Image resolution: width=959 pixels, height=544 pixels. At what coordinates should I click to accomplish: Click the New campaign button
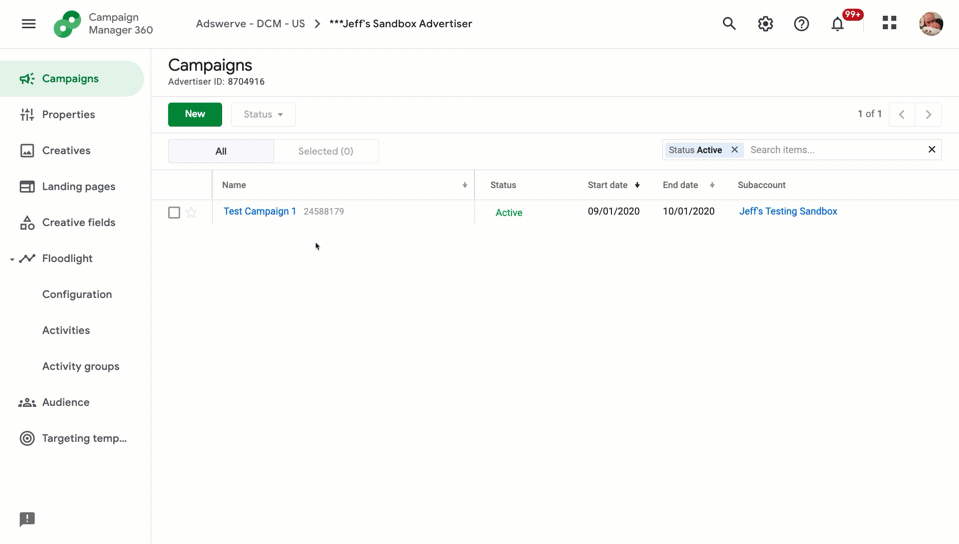195,114
